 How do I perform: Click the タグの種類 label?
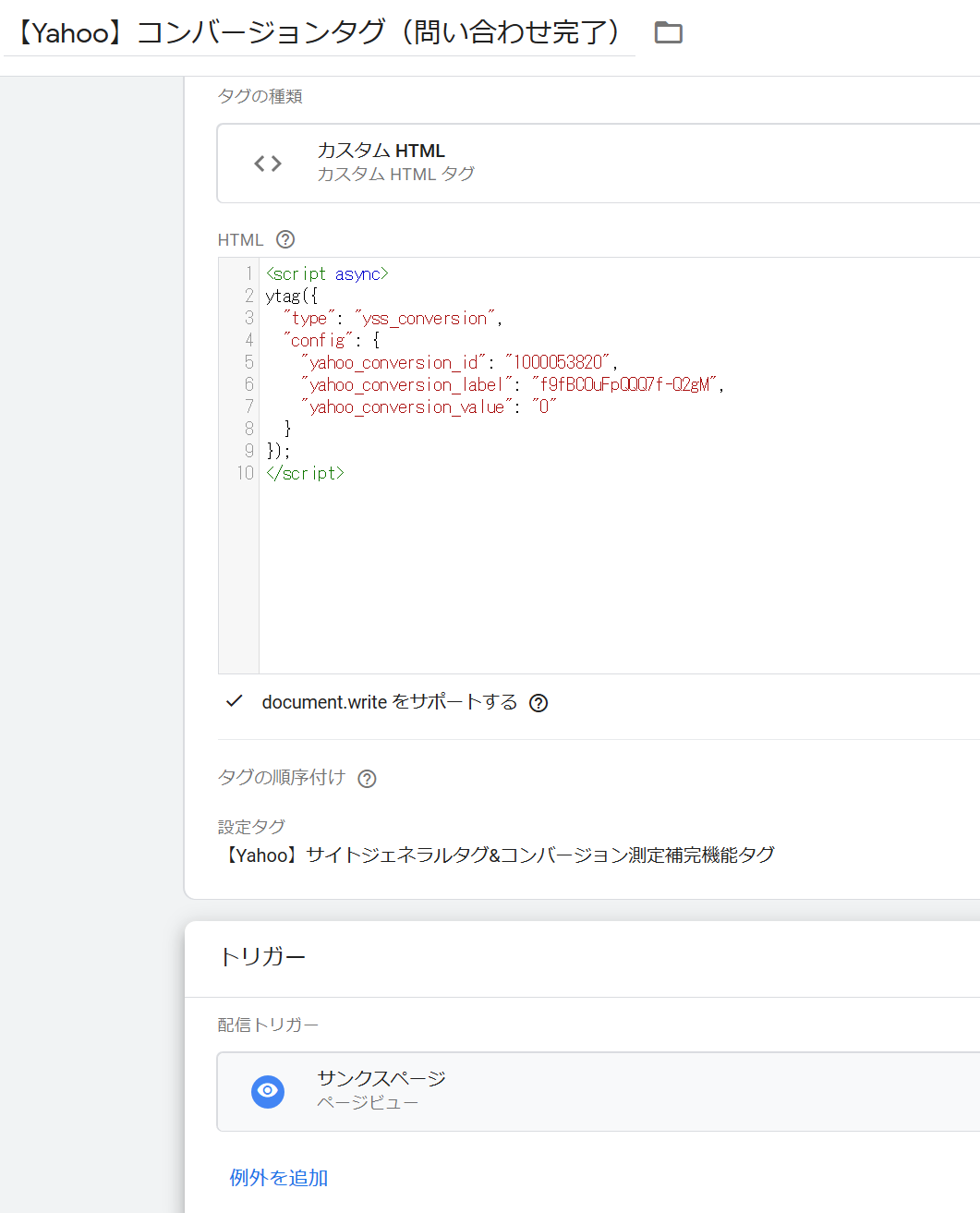click(260, 96)
